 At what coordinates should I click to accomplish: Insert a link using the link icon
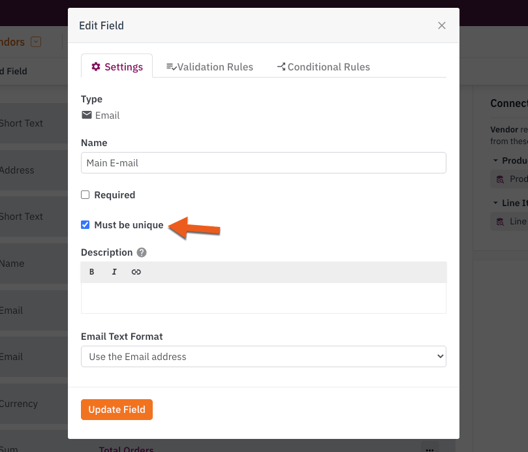136,272
